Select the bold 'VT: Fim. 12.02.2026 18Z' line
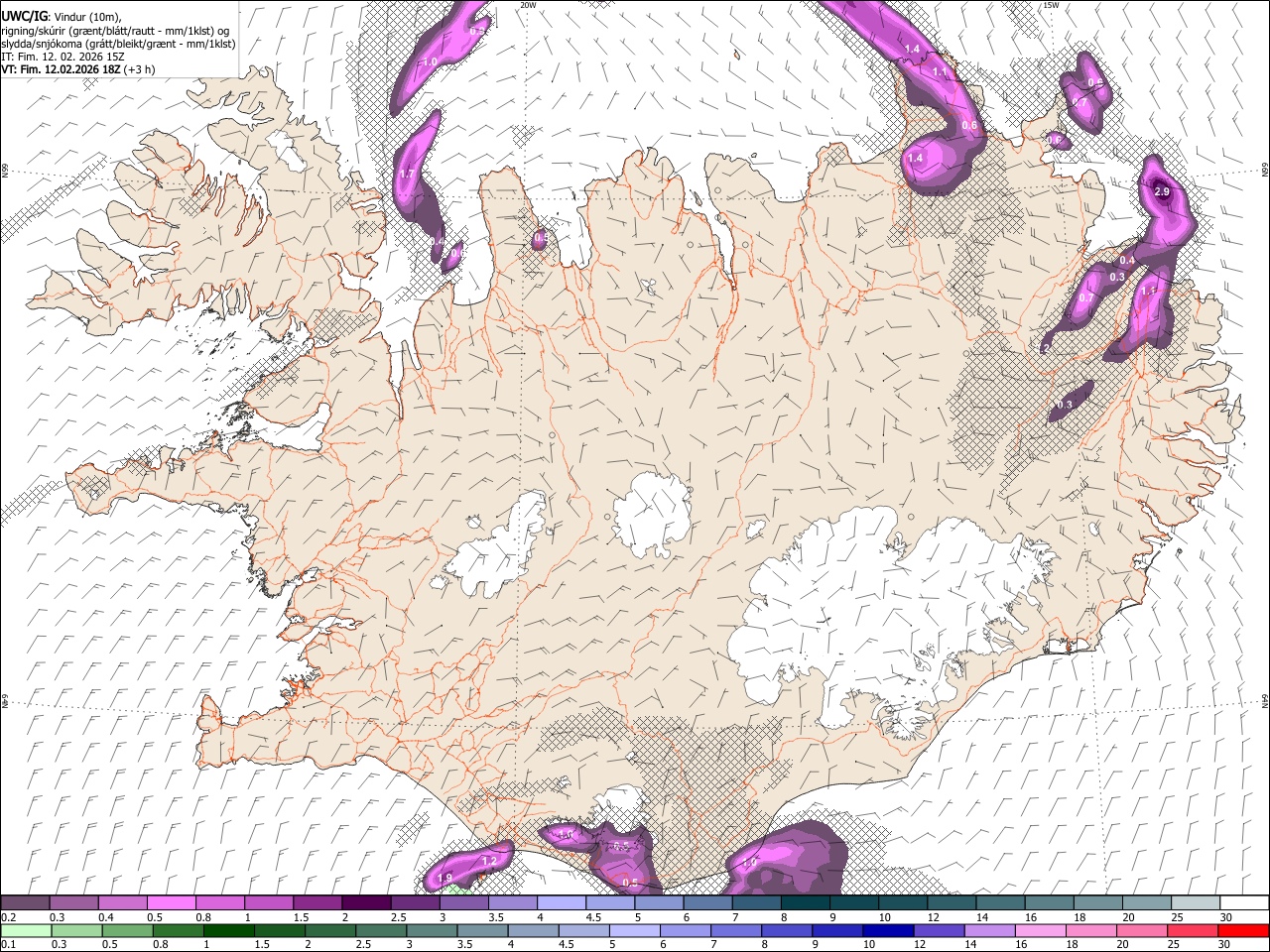Image resolution: width=1270 pixels, height=952 pixels. point(61,69)
